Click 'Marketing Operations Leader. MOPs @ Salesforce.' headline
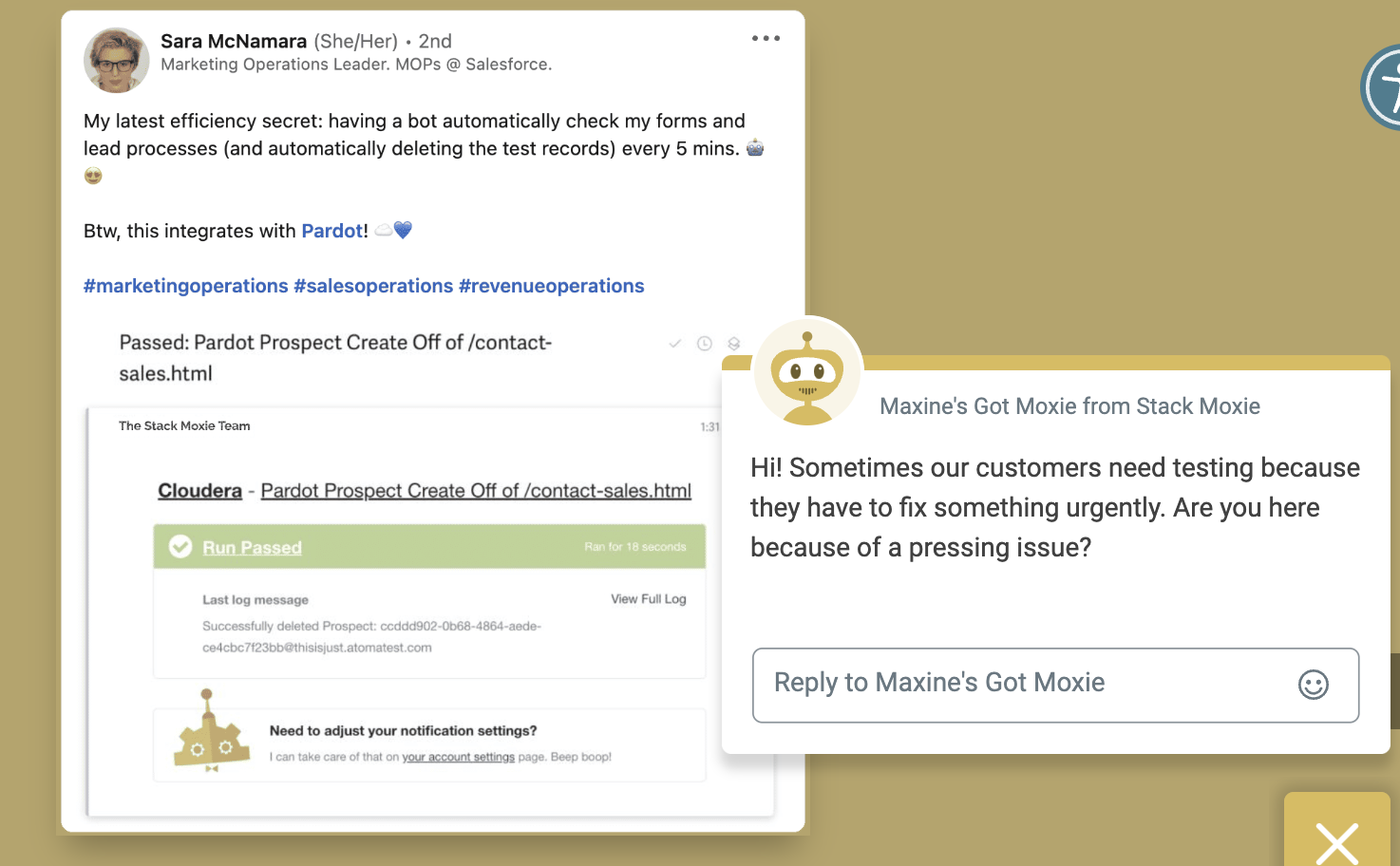Screen dimensions: 1400x866 tap(356, 65)
